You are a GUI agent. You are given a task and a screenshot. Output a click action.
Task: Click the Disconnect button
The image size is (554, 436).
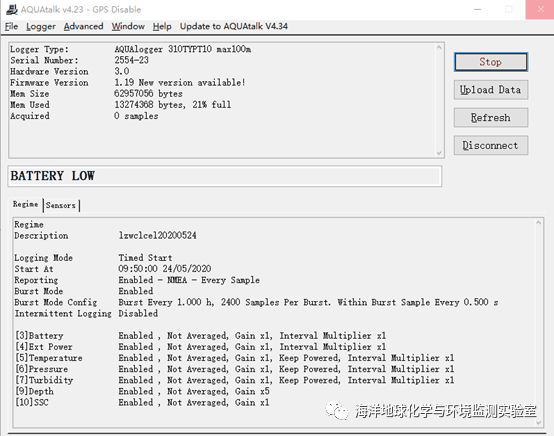click(x=491, y=145)
